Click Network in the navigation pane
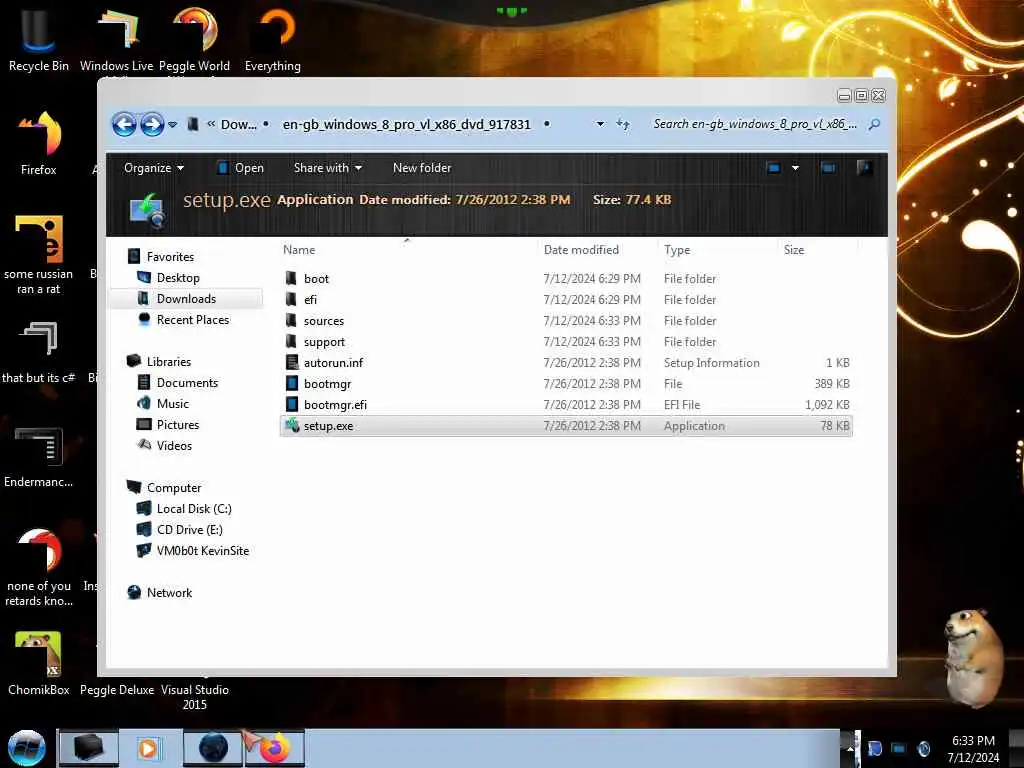This screenshot has width=1024, height=768. click(169, 592)
